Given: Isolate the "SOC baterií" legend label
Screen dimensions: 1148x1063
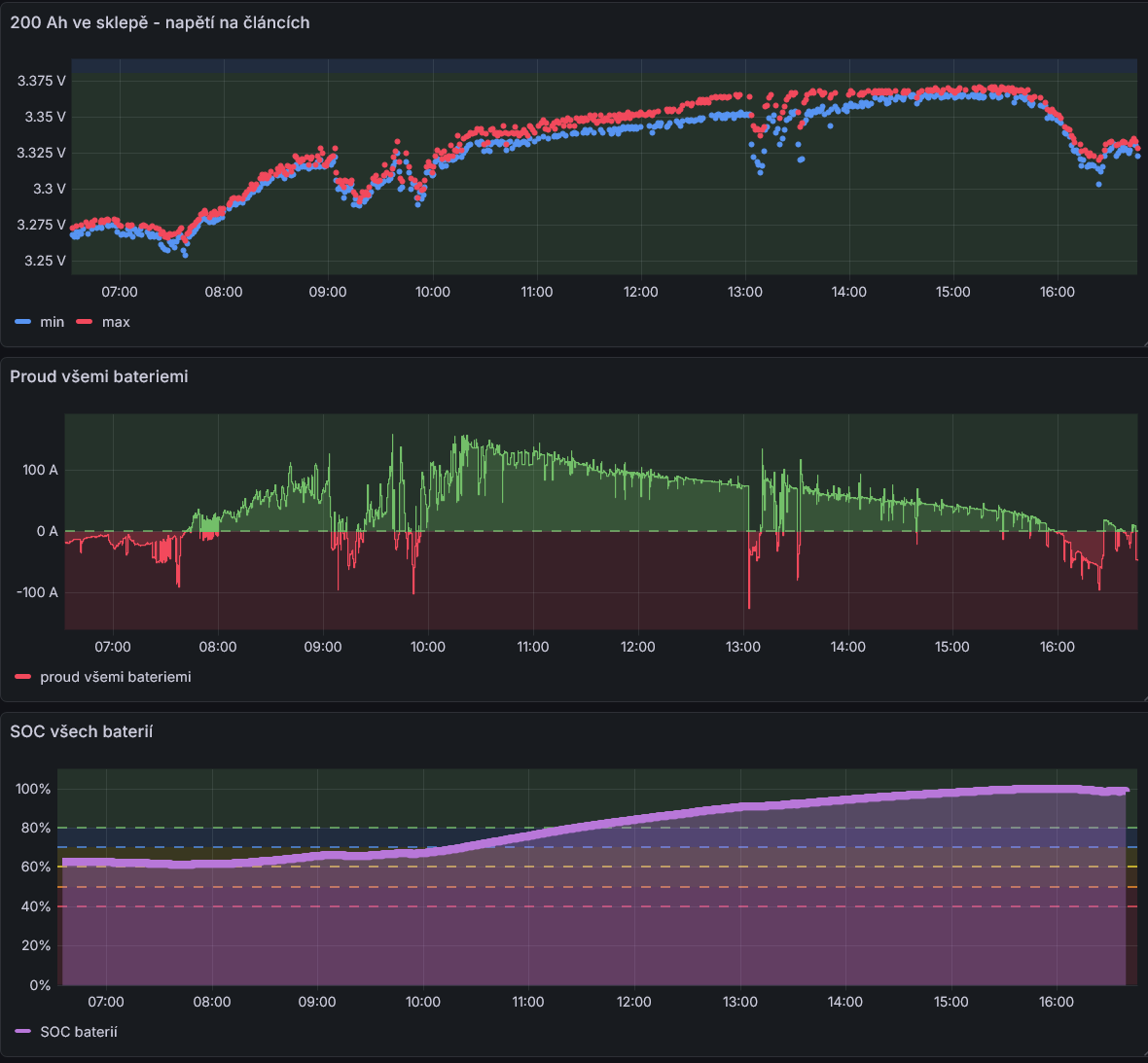Looking at the screenshot, I should point(78,1032).
